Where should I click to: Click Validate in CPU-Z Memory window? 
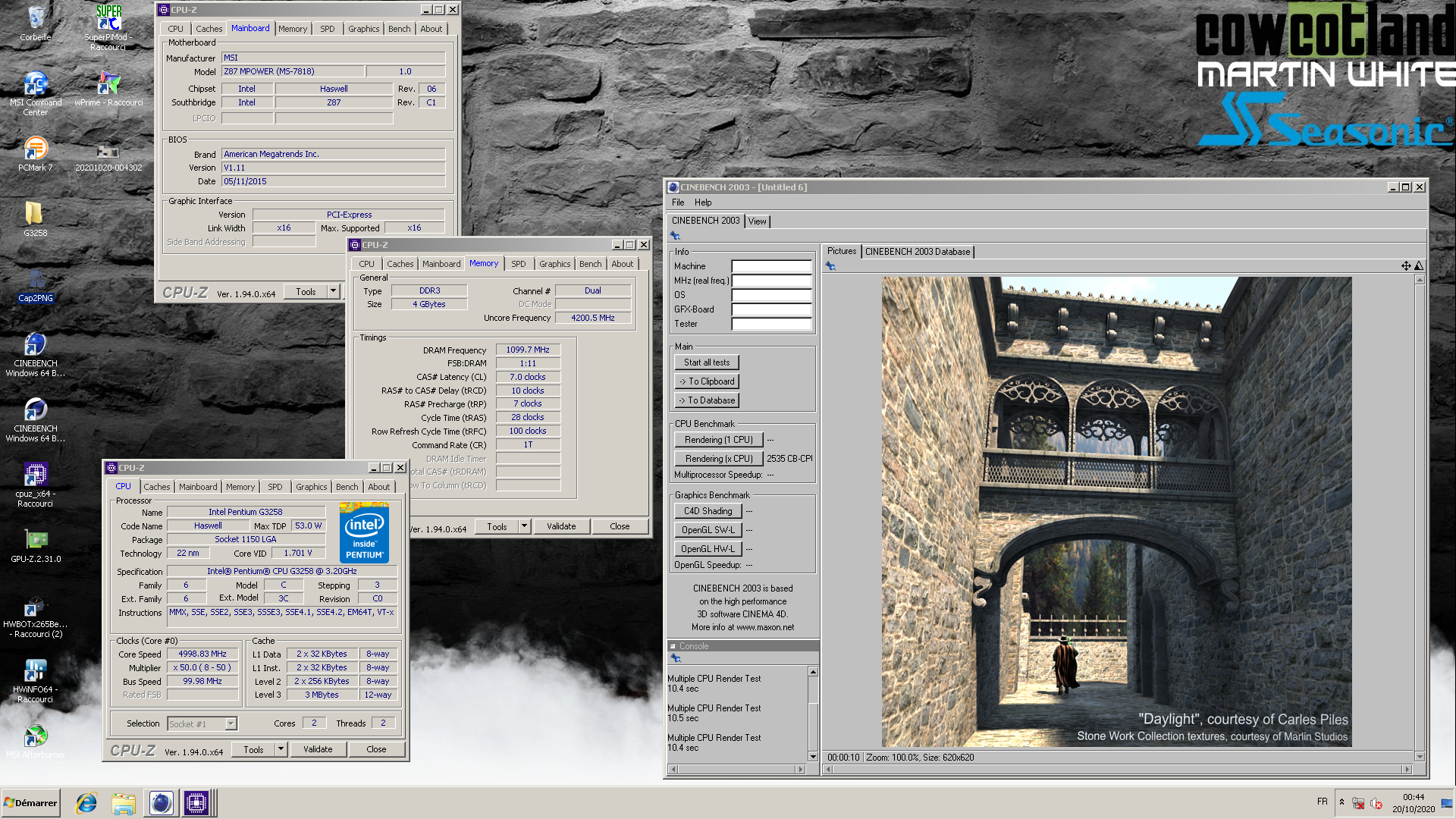[561, 526]
